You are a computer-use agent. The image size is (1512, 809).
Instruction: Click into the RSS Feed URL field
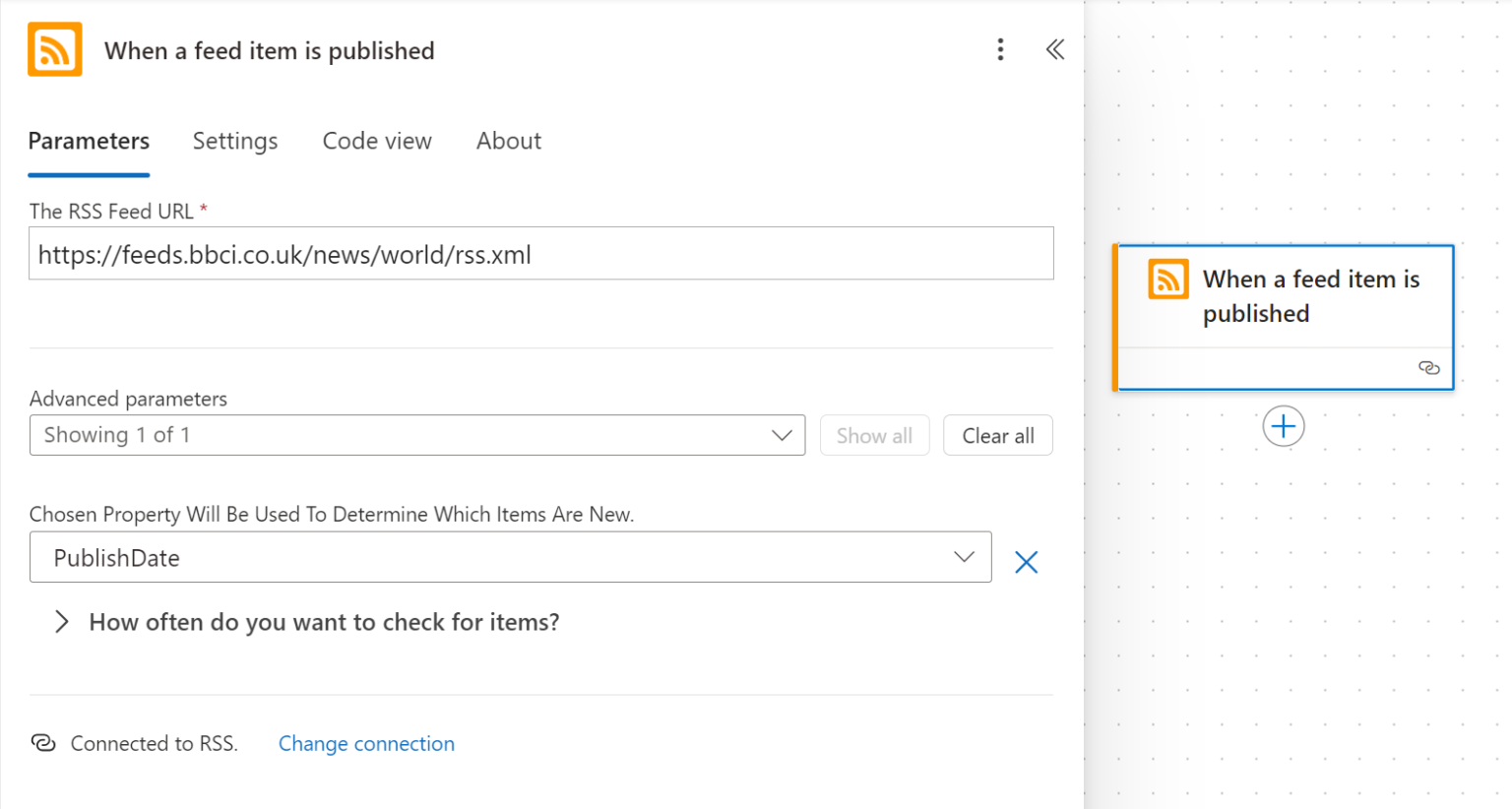click(540, 254)
